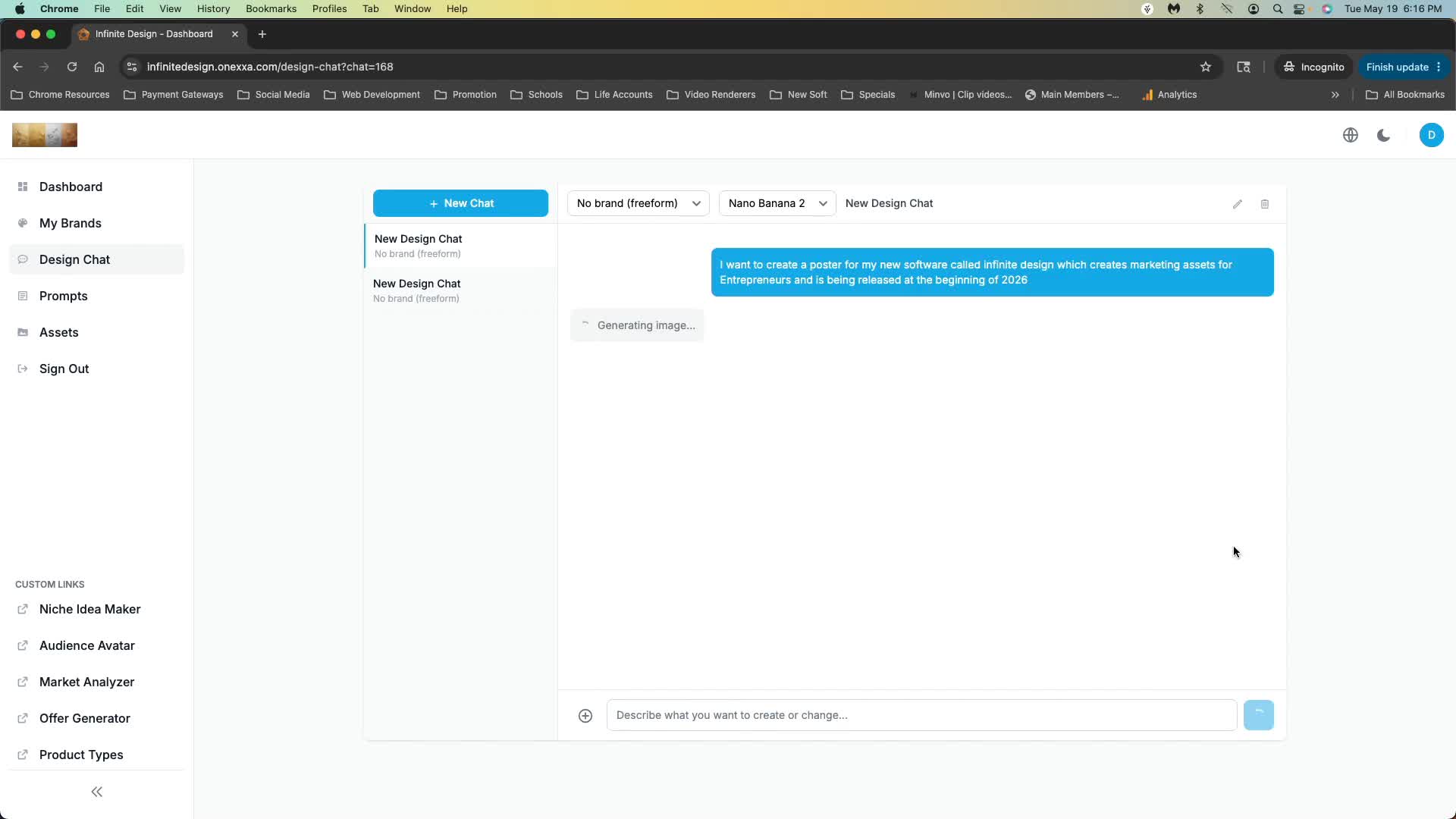Open the language globe icon
The image size is (1456, 819).
click(x=1351, y=135)
